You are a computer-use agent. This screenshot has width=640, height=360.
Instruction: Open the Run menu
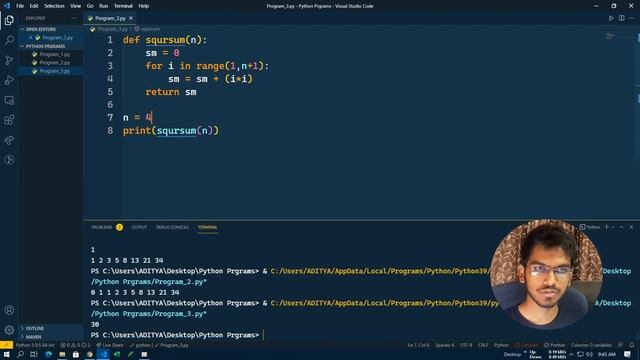(x=104, y=6)
